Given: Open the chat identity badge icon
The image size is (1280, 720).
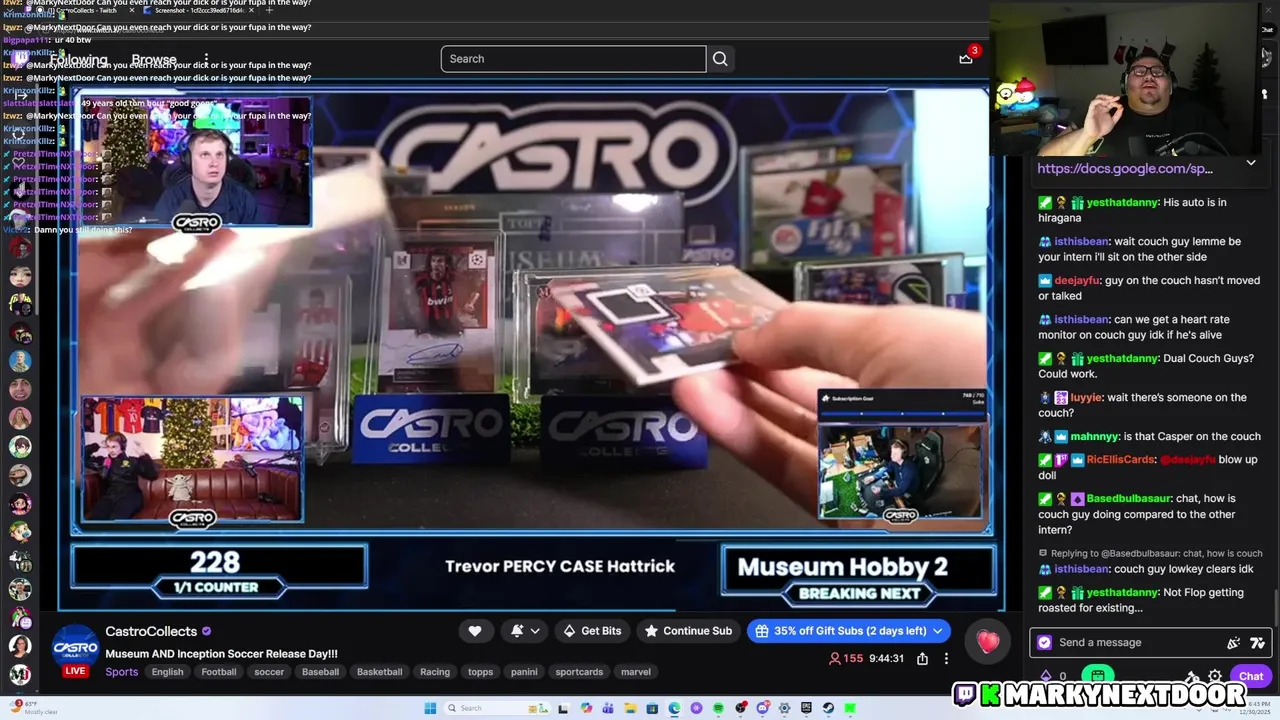Looking at the screenshot, I should tap(1044, 643).
